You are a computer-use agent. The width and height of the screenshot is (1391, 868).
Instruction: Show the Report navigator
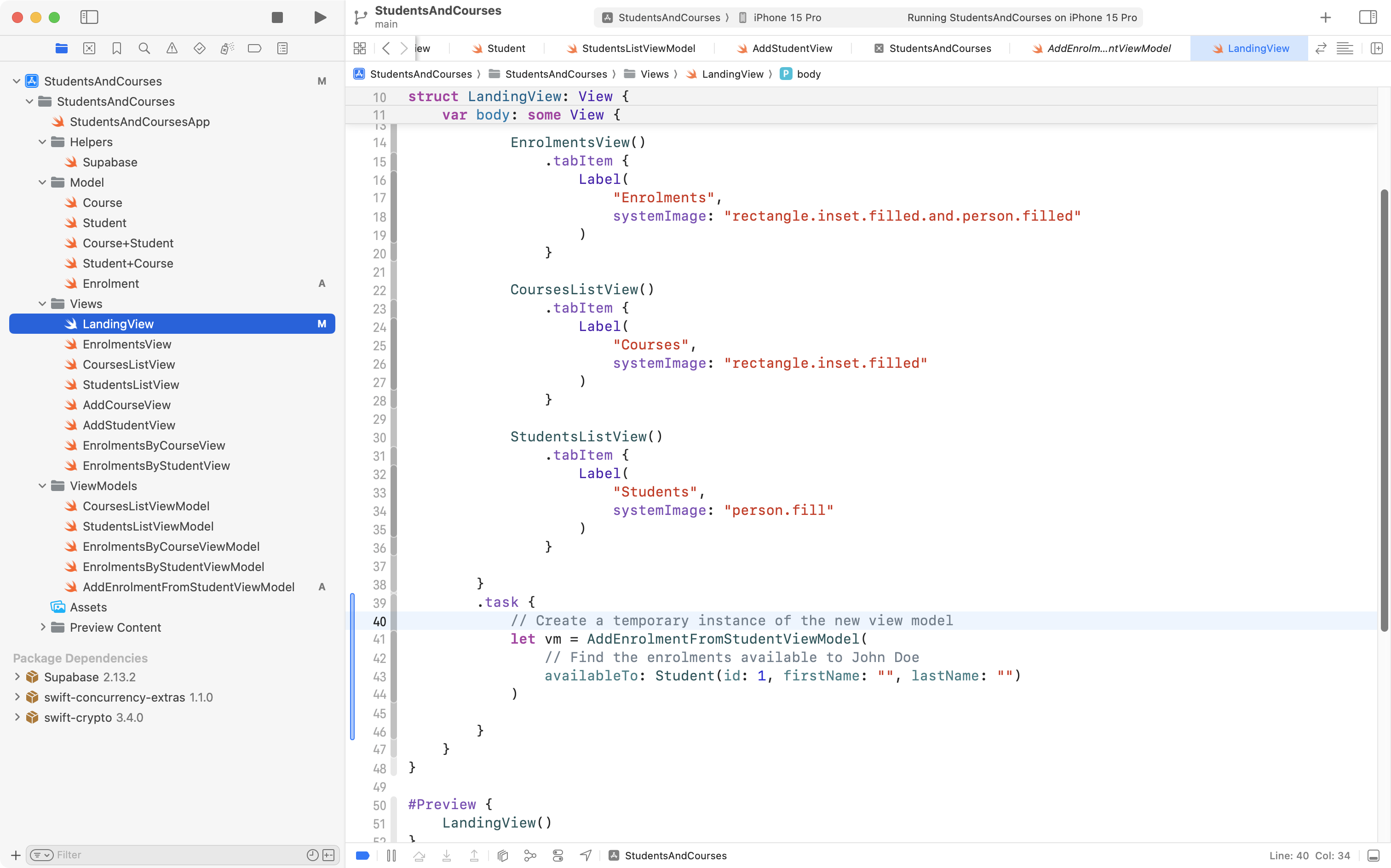[282, 48]
